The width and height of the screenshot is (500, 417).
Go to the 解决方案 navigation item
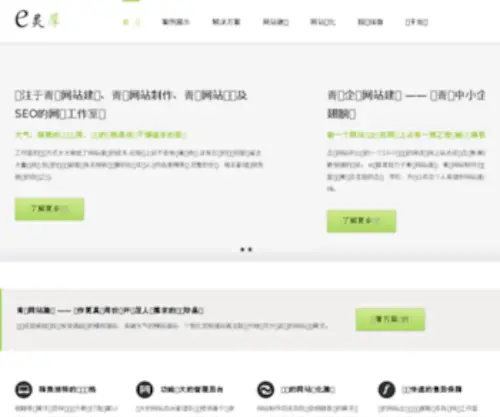[x=226, y=22]
